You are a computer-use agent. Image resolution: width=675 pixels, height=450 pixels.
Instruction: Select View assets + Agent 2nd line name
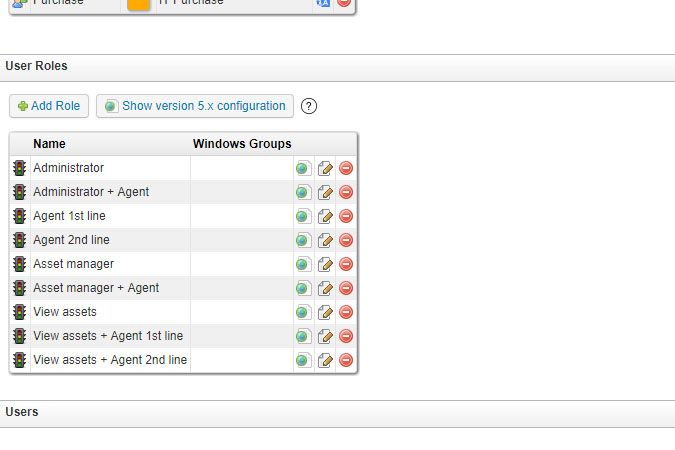110,360
